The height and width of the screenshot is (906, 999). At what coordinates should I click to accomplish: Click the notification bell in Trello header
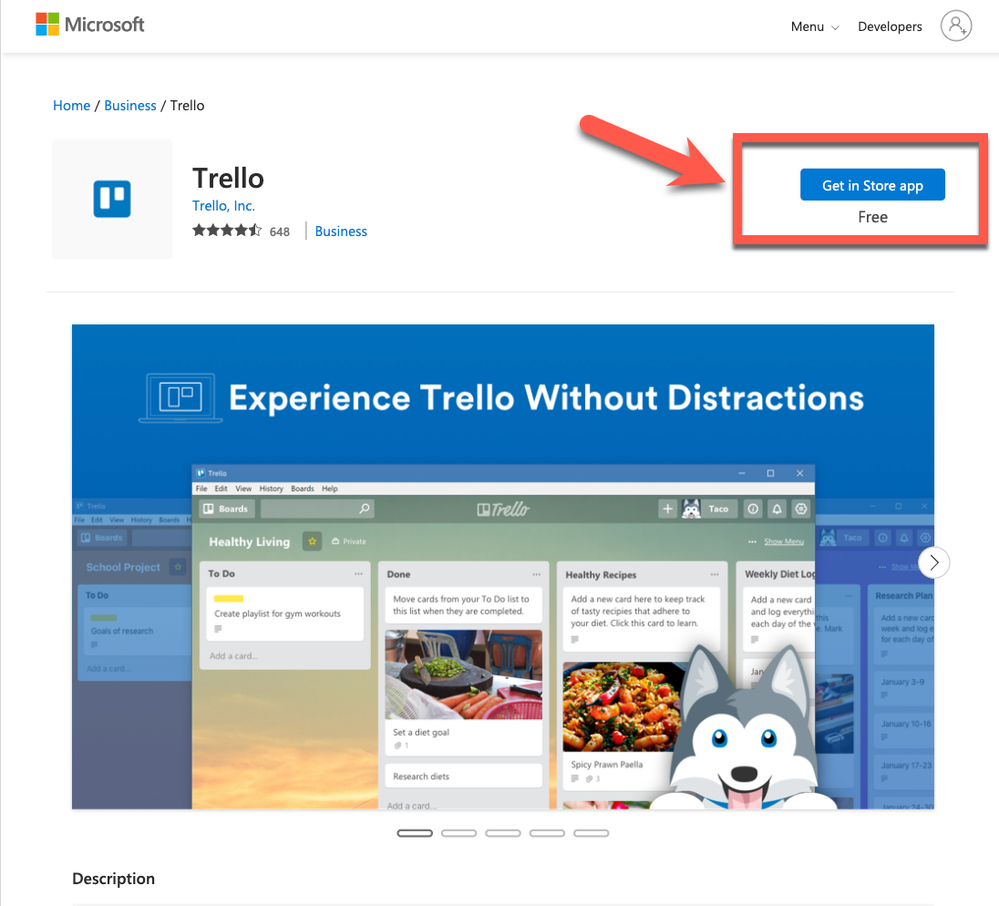[777, 508]
